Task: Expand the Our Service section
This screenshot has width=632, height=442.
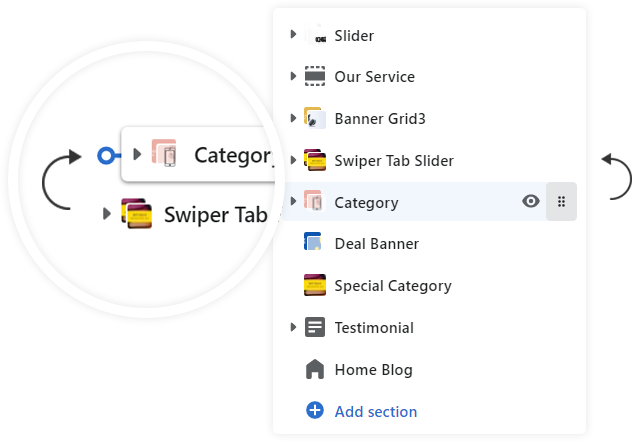Action: tap(293, 76)
